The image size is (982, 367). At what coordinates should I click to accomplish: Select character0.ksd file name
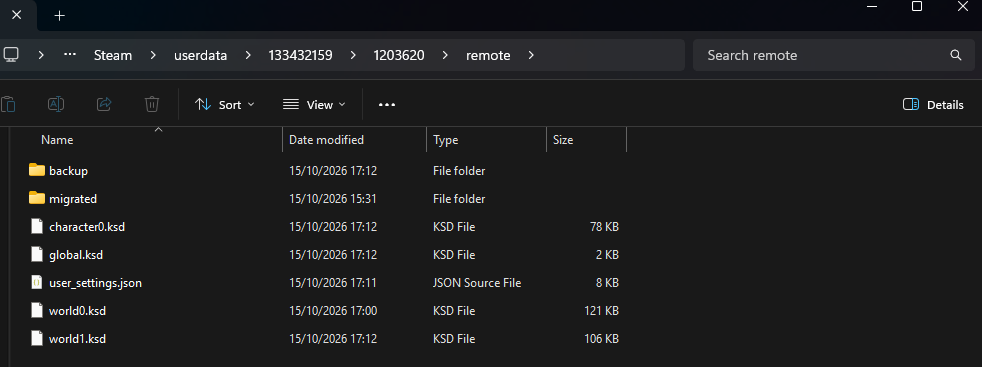click(x=87, y=227)
